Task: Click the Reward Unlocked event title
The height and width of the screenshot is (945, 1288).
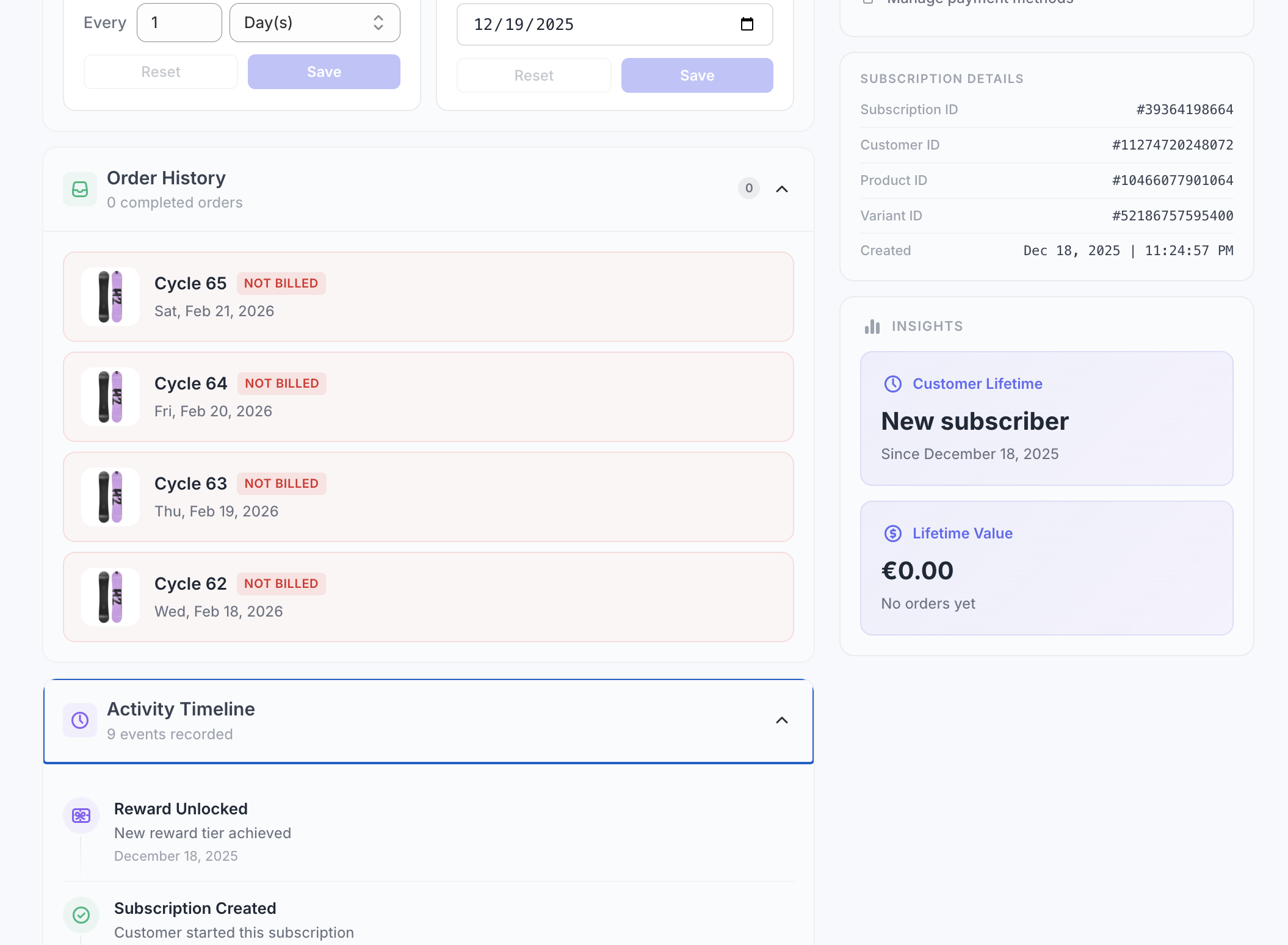Action: 181,809
